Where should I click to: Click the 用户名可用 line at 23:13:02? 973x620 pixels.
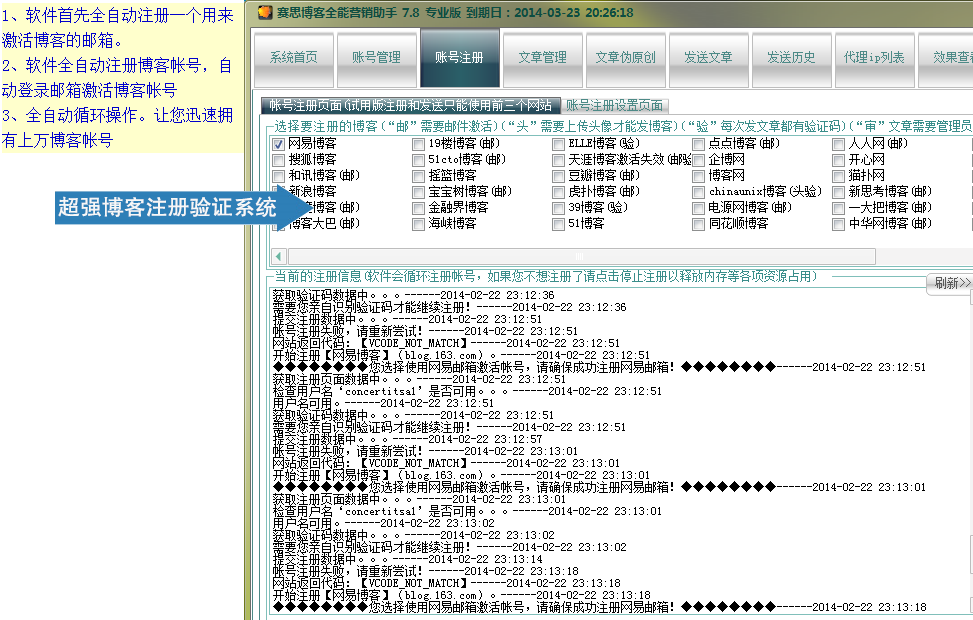(x=383, y=523)
